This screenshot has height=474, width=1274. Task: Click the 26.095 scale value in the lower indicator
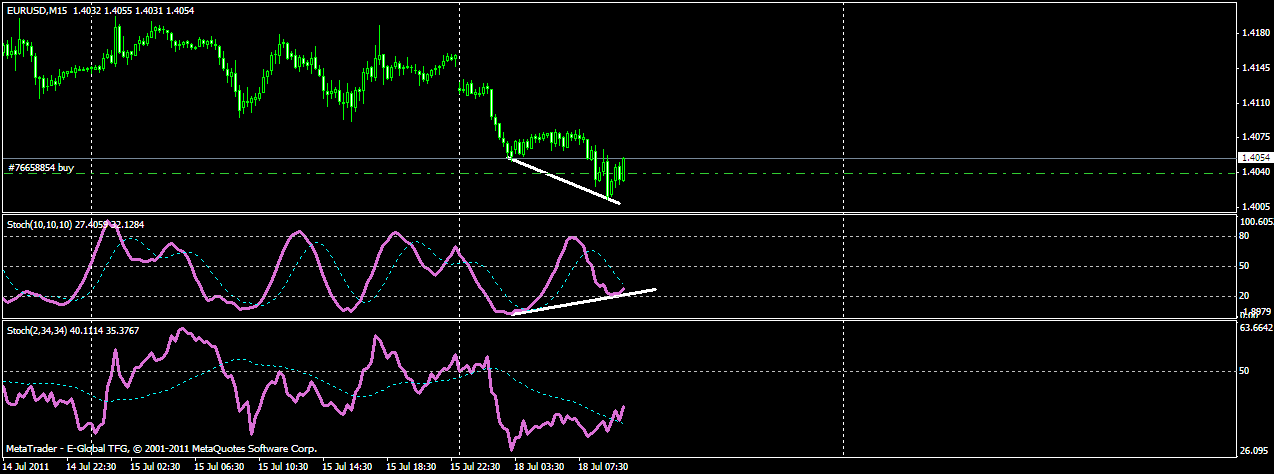click(1254, 451)
